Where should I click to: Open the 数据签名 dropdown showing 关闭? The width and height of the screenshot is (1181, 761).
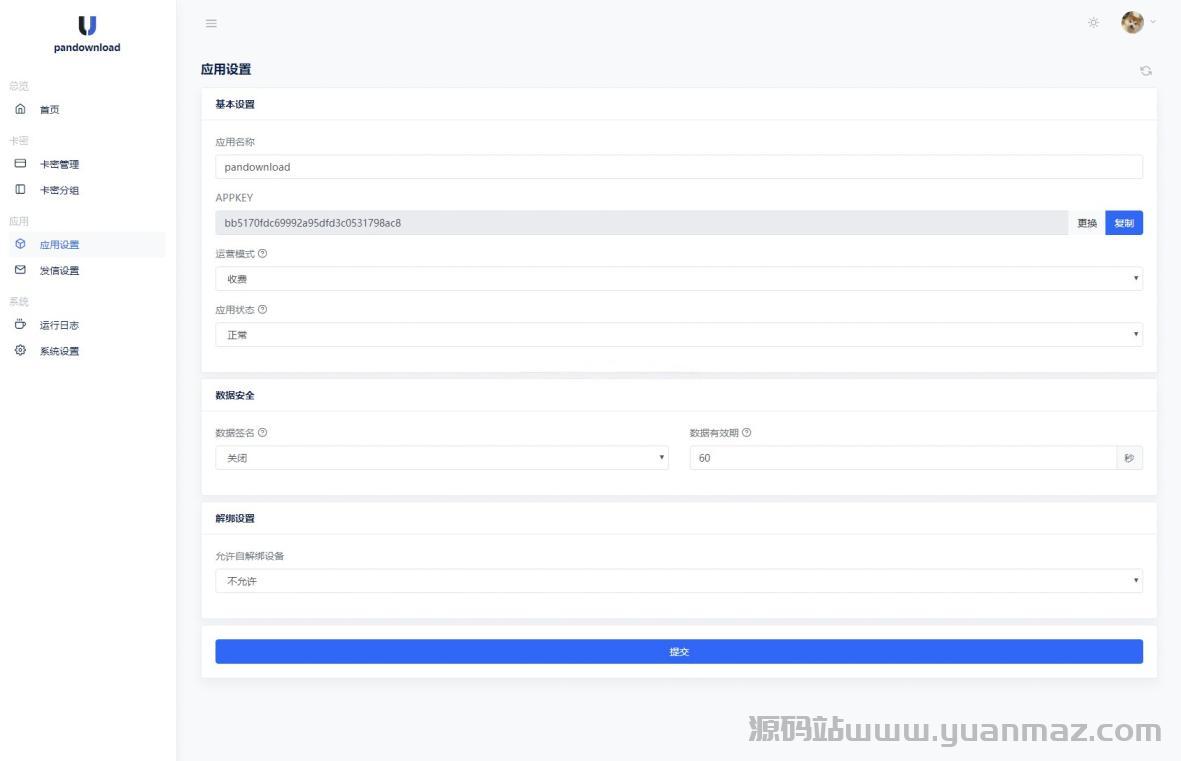441,458
